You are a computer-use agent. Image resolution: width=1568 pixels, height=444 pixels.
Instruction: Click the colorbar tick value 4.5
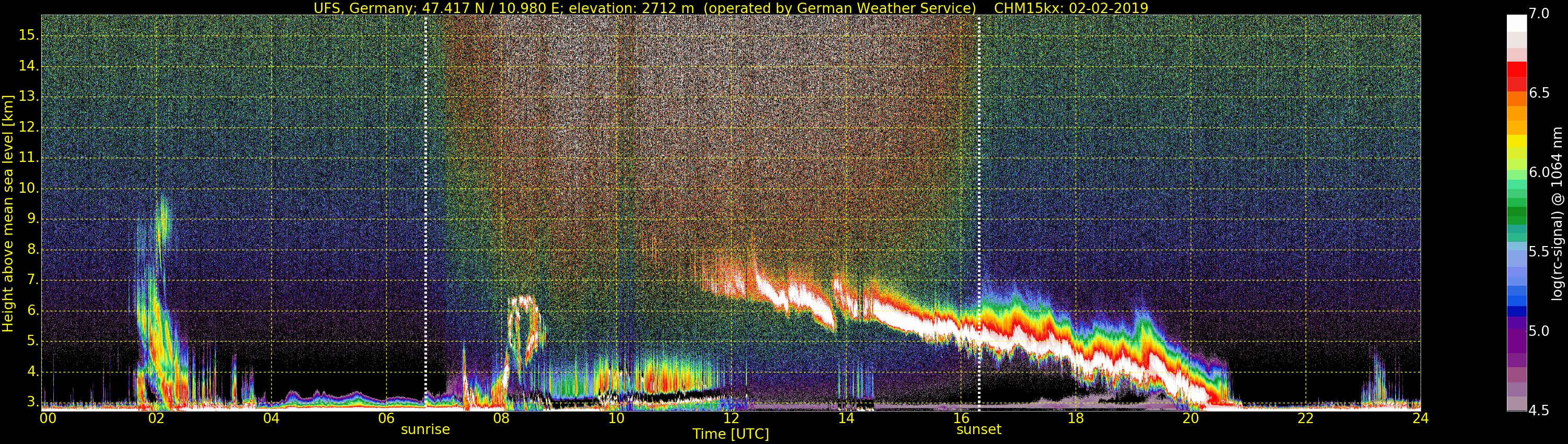click(1539, 411)
